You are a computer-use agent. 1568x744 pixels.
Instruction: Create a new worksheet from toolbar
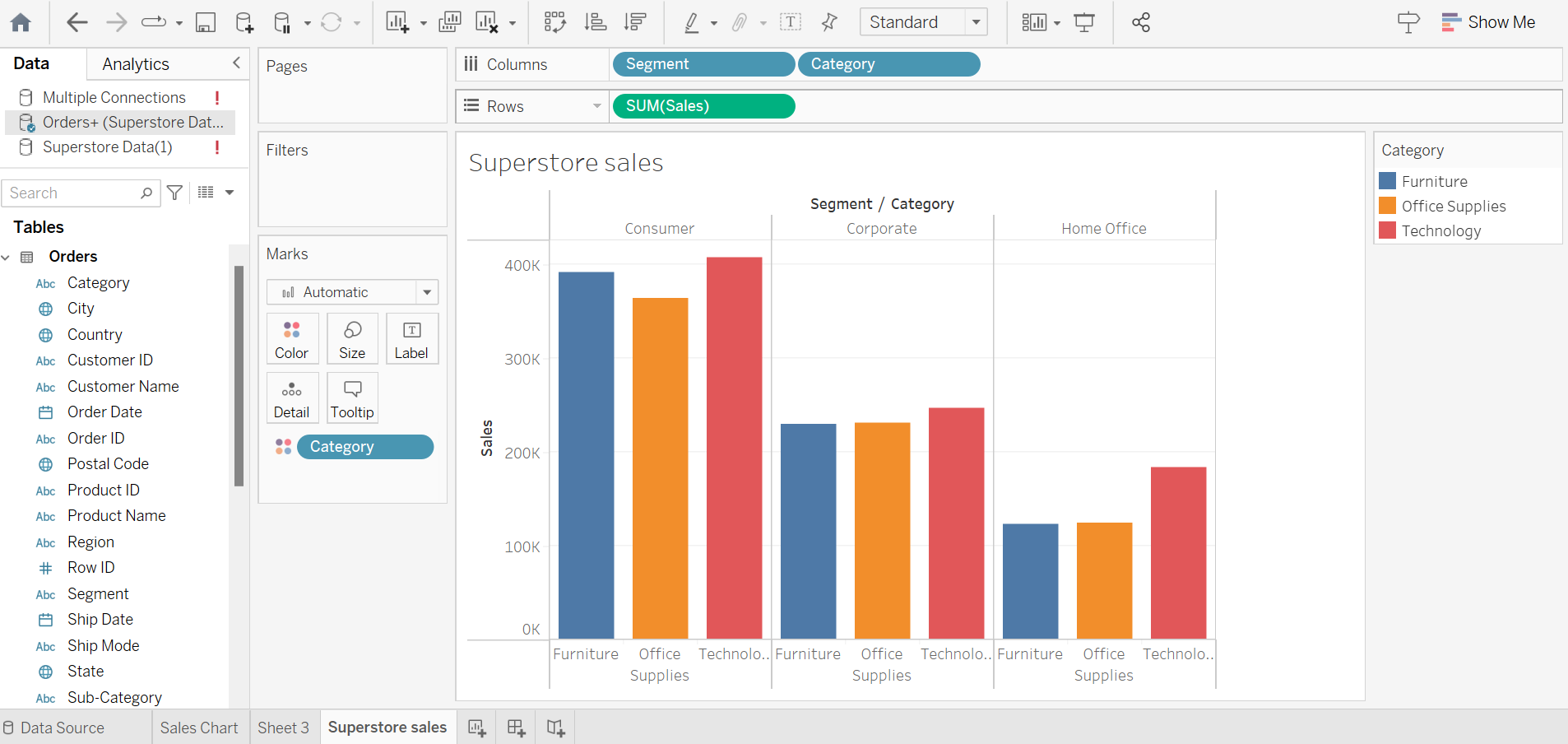click(x=397, y=22)
